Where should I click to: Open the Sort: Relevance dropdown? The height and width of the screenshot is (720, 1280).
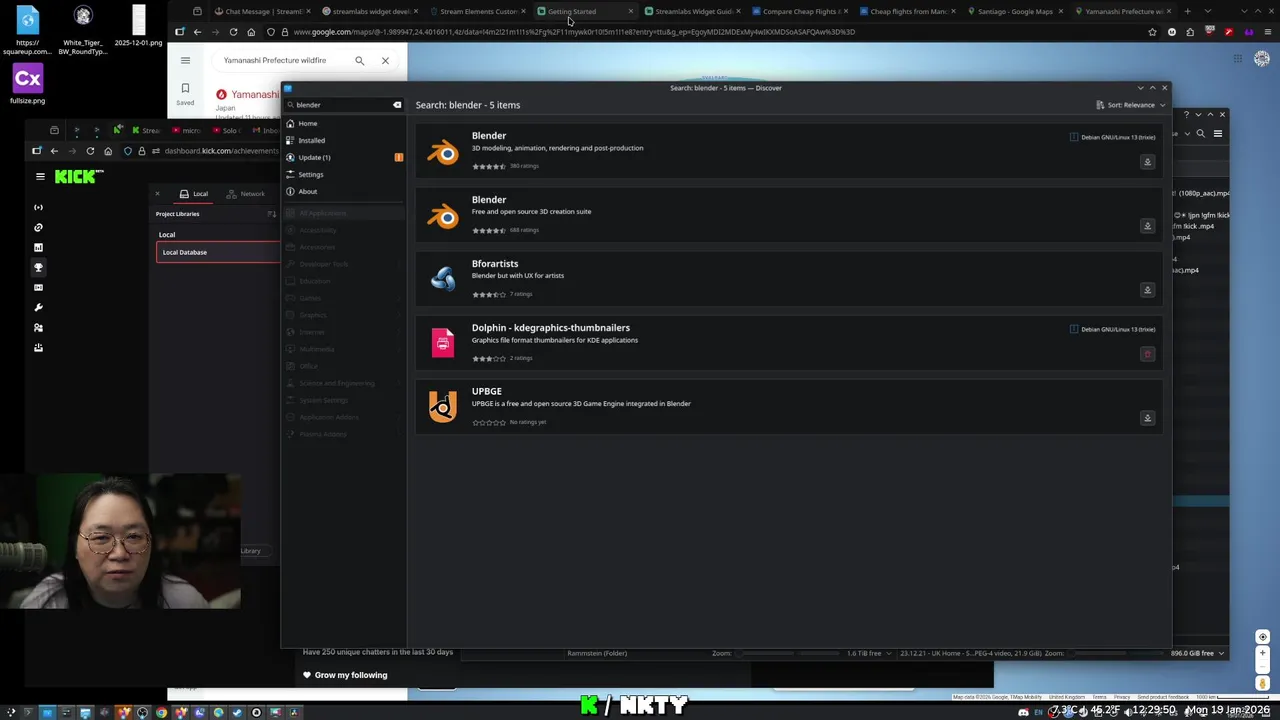pyautogui.click(x=1131, y=105)
